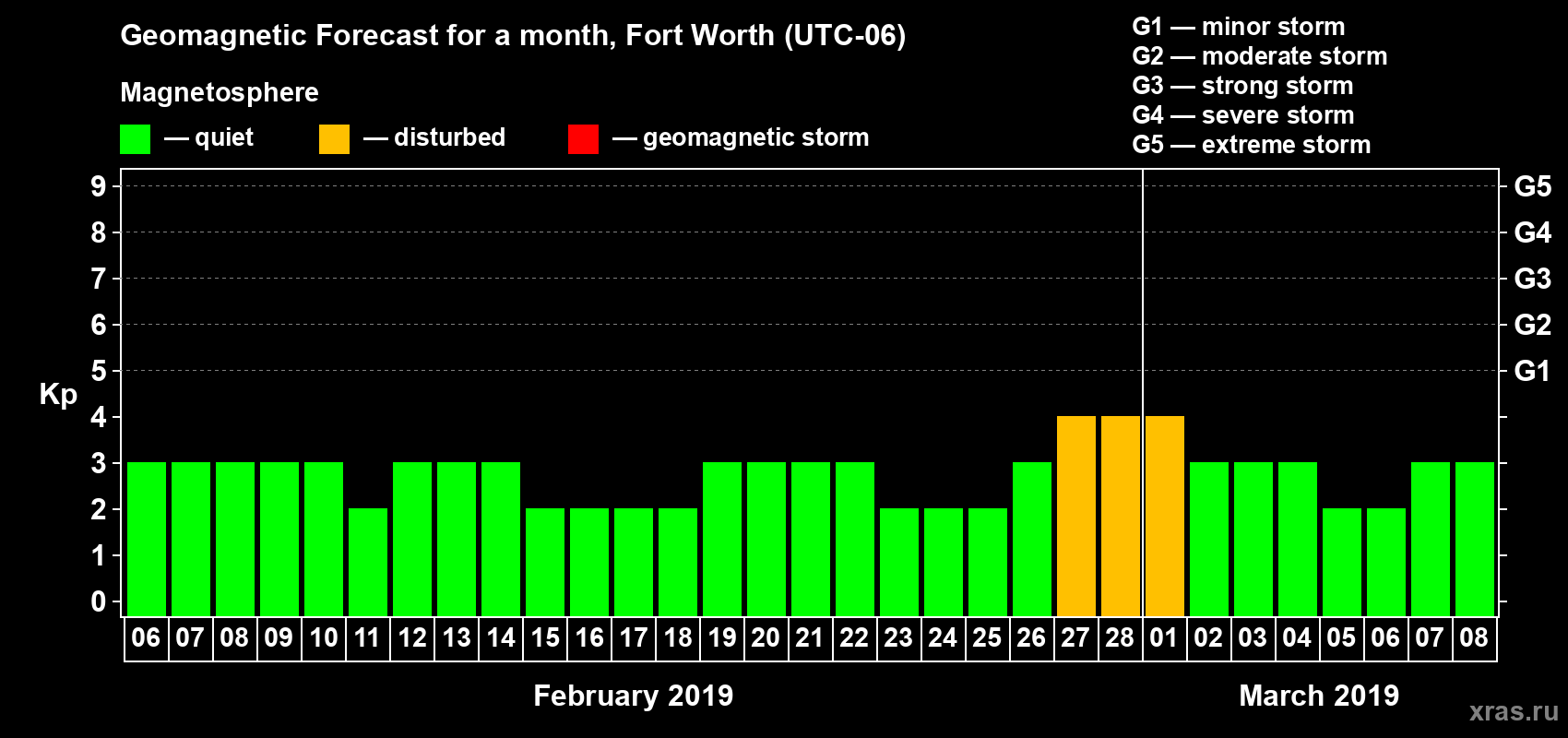Click the 'March 2019' month label
Image resolution: width=1568 pixels, height=738 pixels.
1319,696
